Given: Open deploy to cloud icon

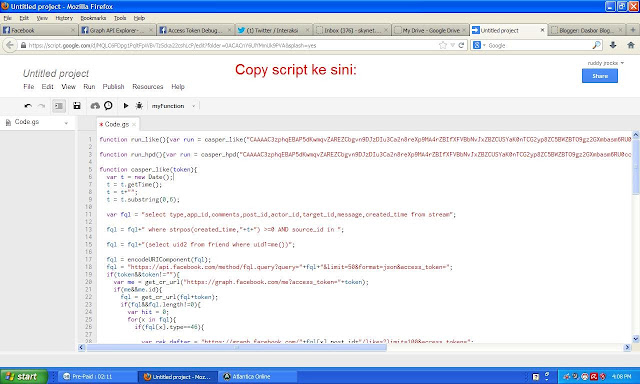Looking at the screenshot, I should [x=95, y=106].
